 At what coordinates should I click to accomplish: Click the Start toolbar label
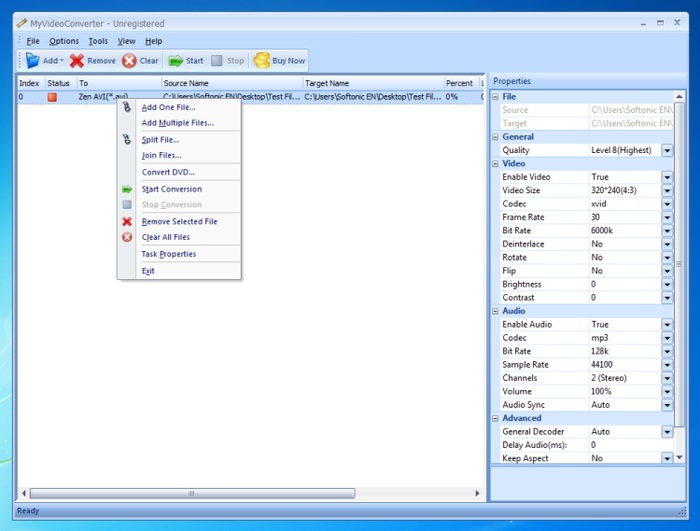coord(194,61)
